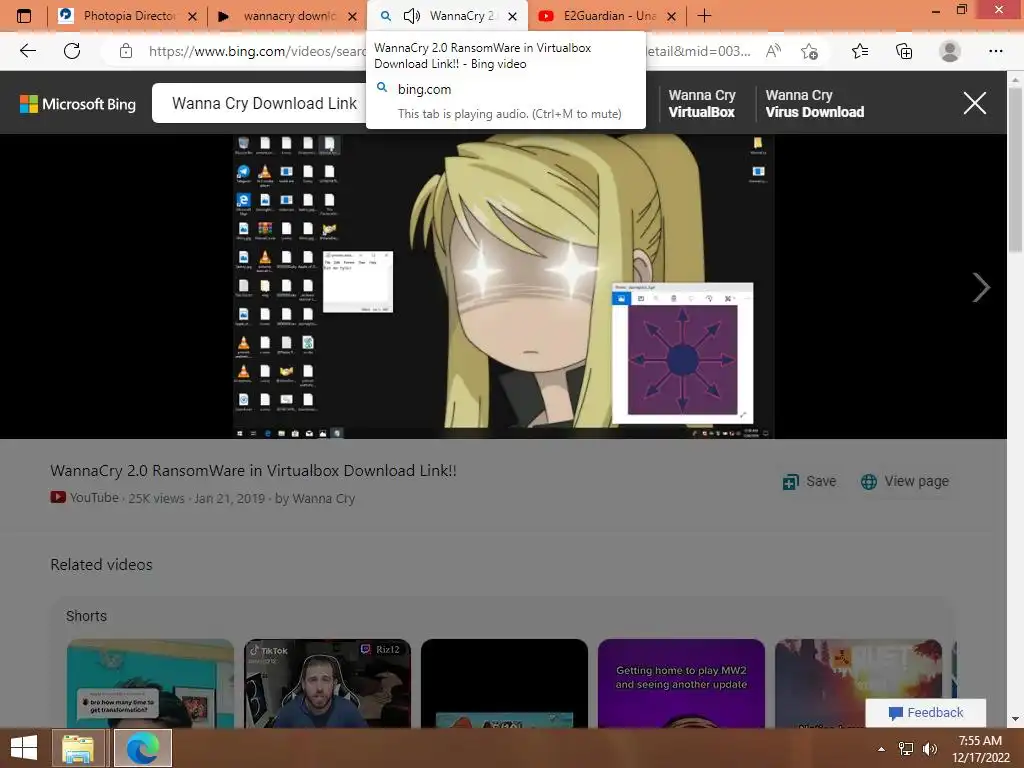View site information lock icon
This screenshot has height=768, width=1024.
(x=126, y=51)
